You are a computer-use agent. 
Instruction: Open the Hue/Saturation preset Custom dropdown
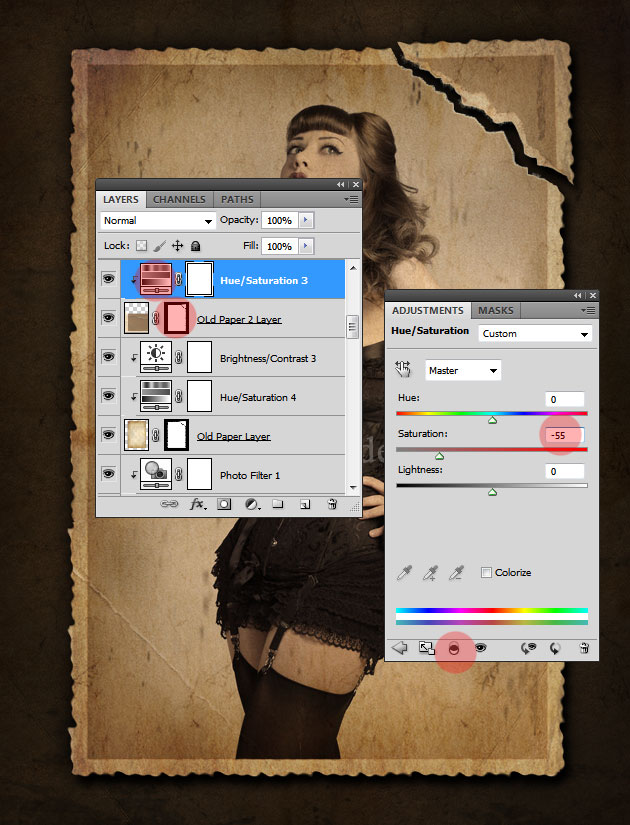click(535, 334)
